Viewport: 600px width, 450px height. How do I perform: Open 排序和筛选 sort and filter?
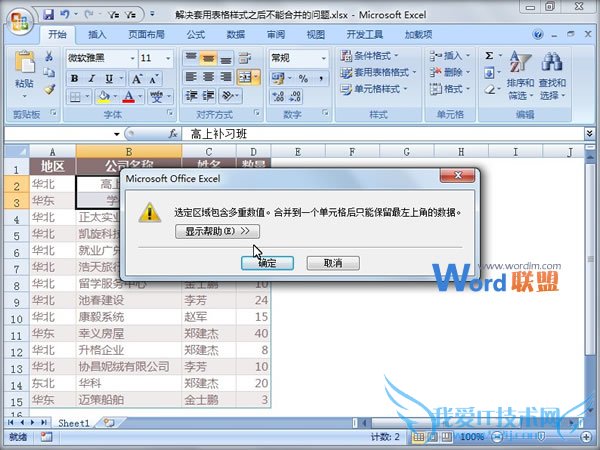click(x=520, y=76)
